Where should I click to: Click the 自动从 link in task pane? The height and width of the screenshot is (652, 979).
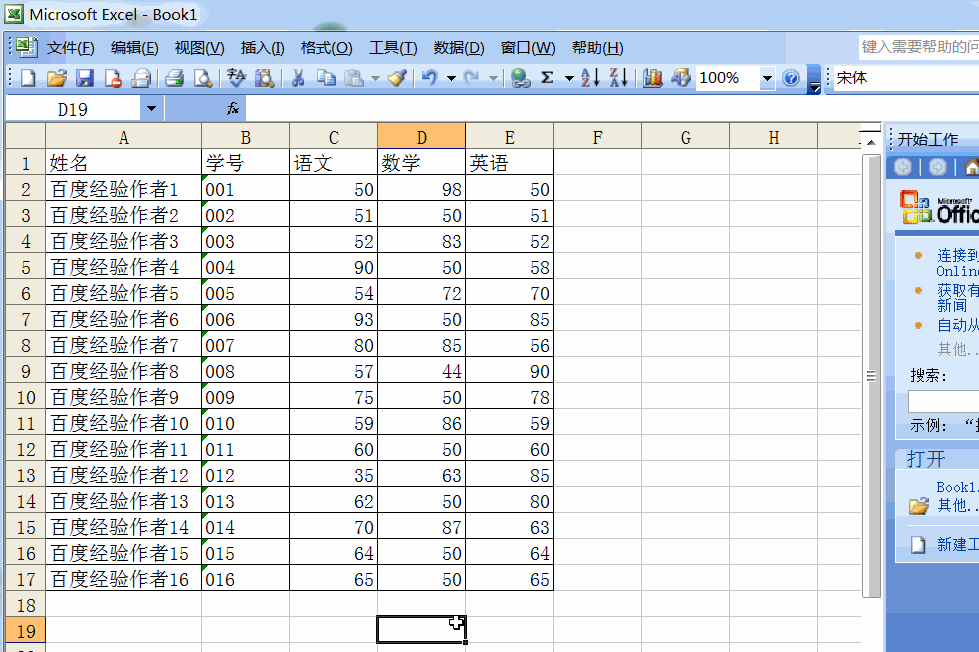[957, 325]
